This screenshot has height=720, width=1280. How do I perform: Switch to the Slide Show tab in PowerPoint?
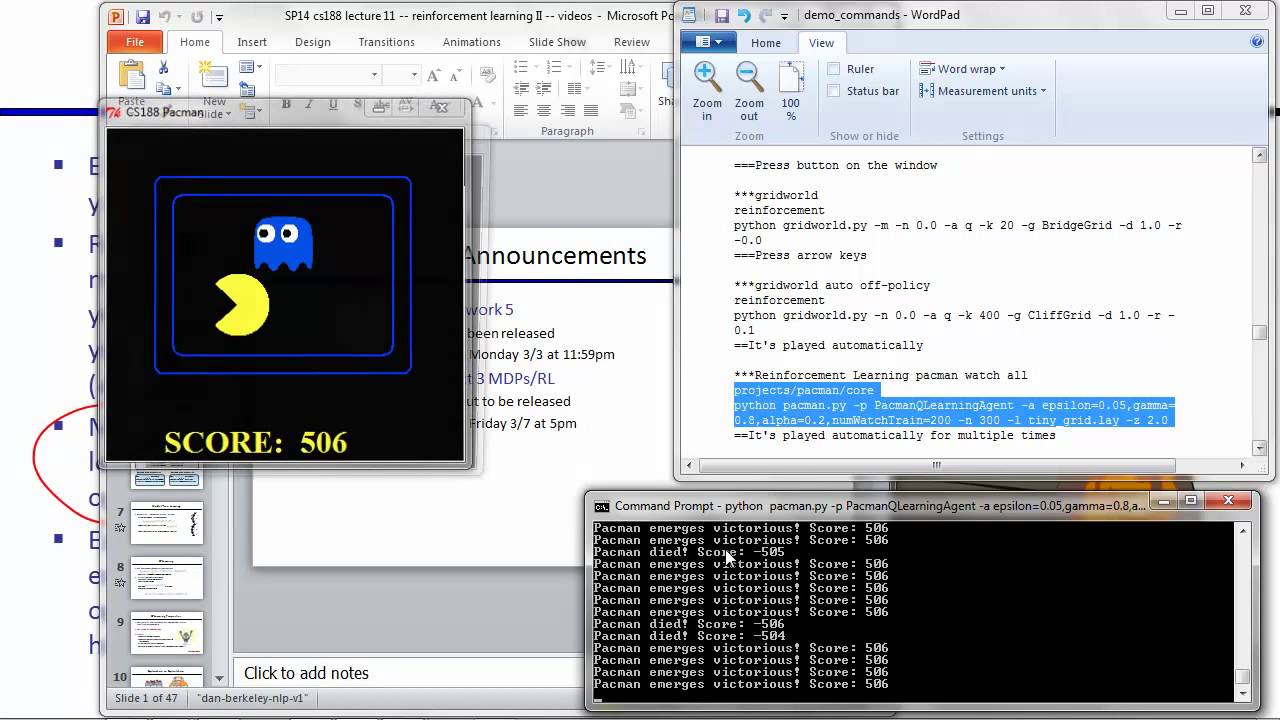pos(557,42)
